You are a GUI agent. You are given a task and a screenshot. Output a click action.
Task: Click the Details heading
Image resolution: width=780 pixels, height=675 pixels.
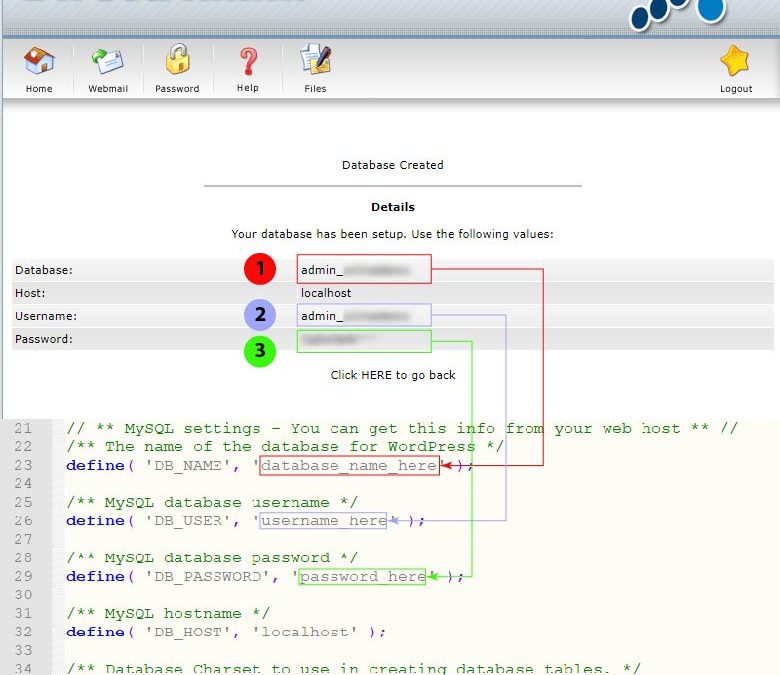[393, 207]
